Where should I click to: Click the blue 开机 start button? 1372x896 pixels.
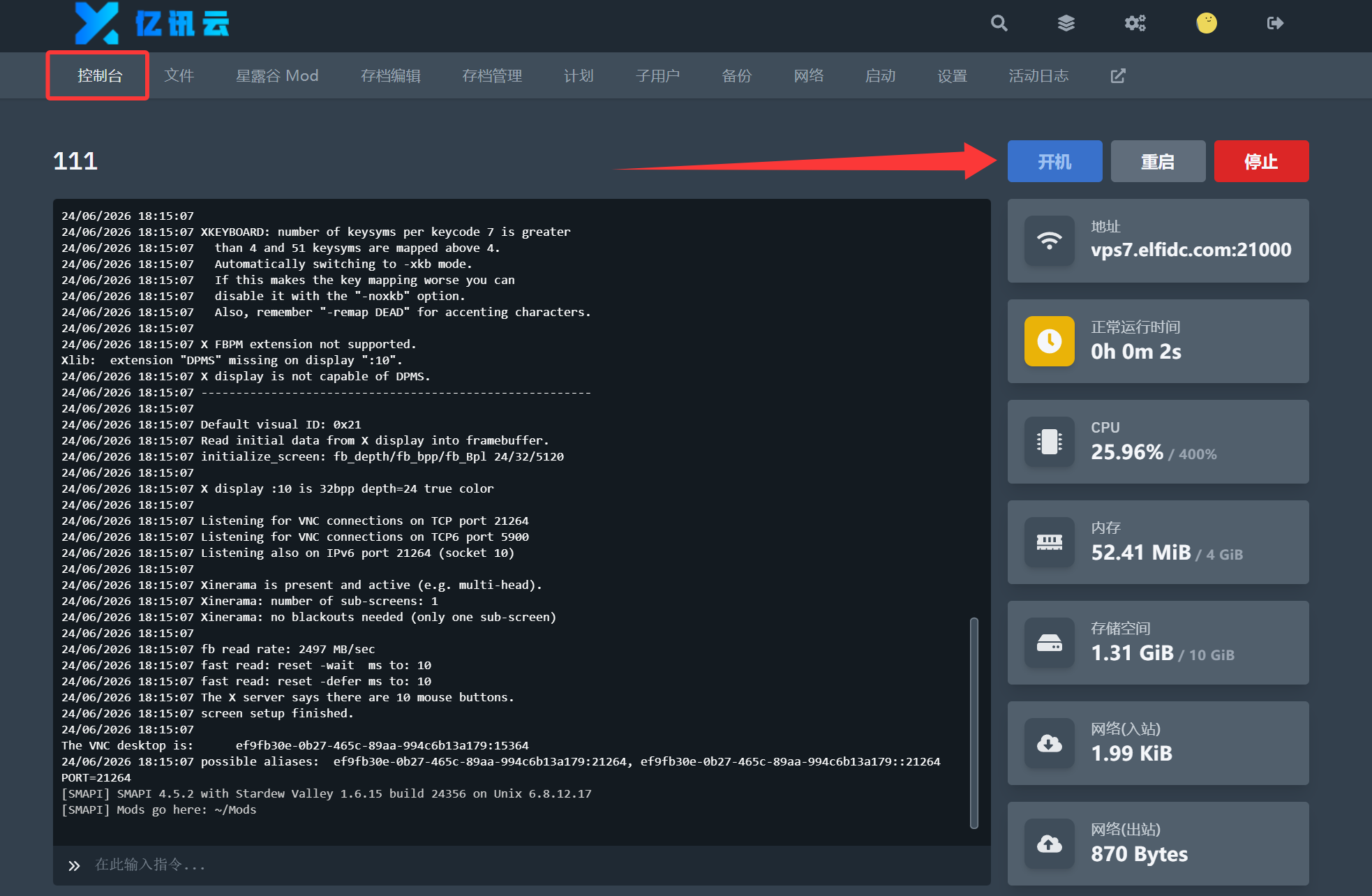click(x=1054, y=161)
